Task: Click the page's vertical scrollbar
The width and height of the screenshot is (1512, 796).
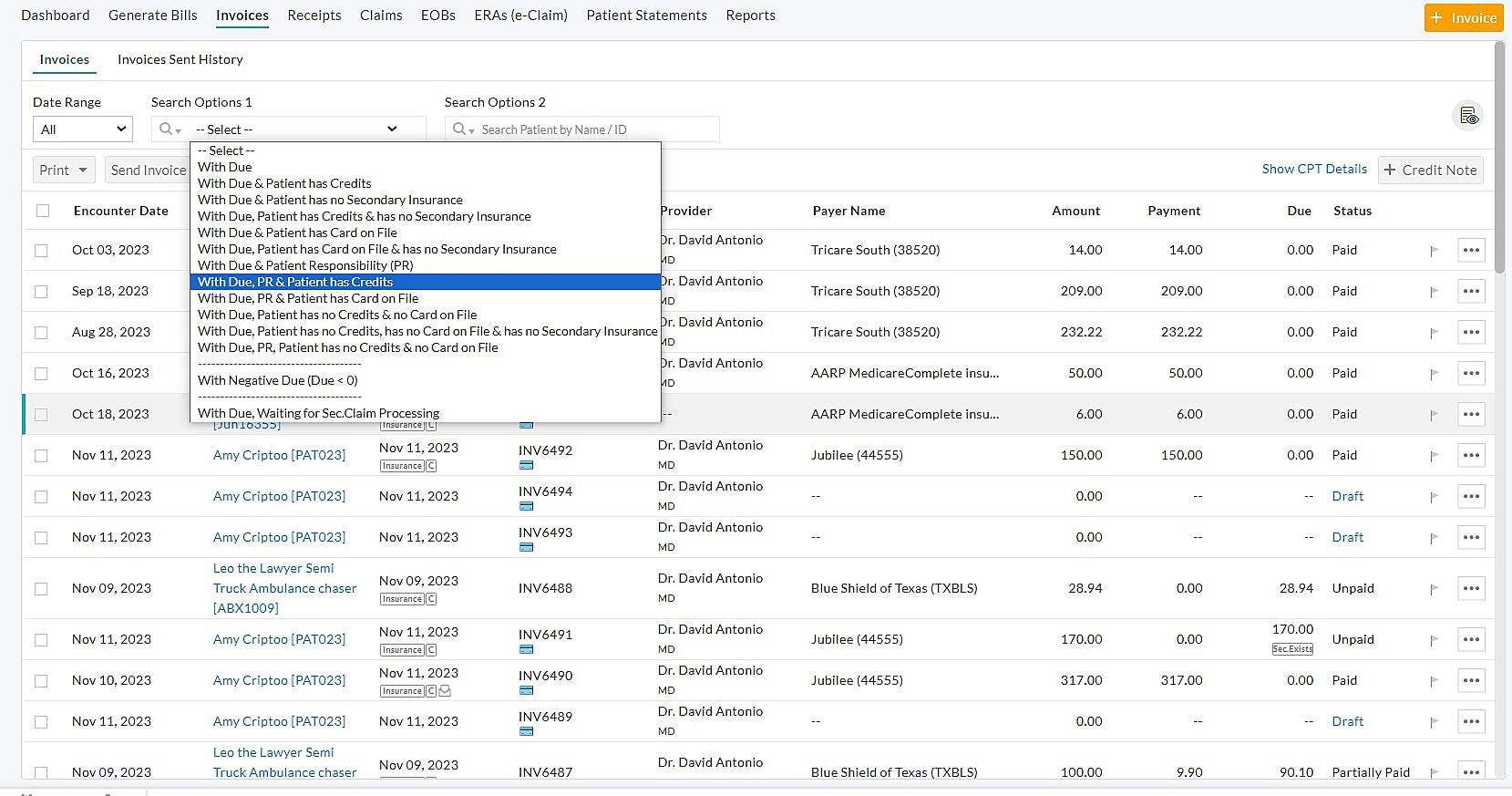Action: [1499, 155]
